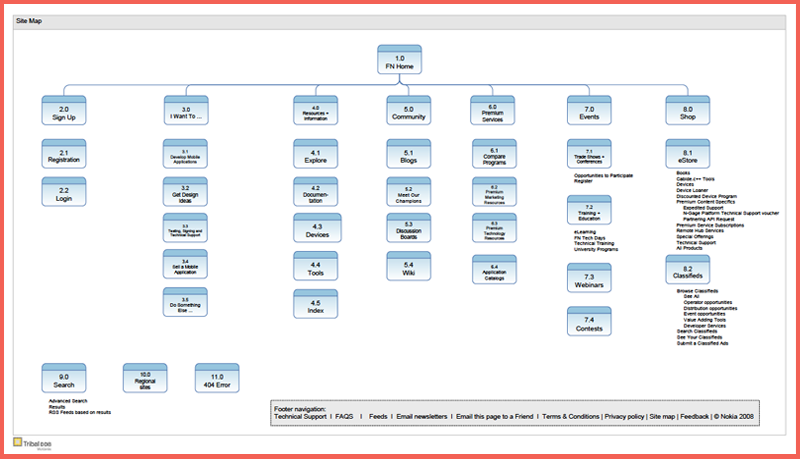Select 6.2 Premium Marketing Resources box
800x459 pixels.
pyautogui.click(x=494, y=192)
